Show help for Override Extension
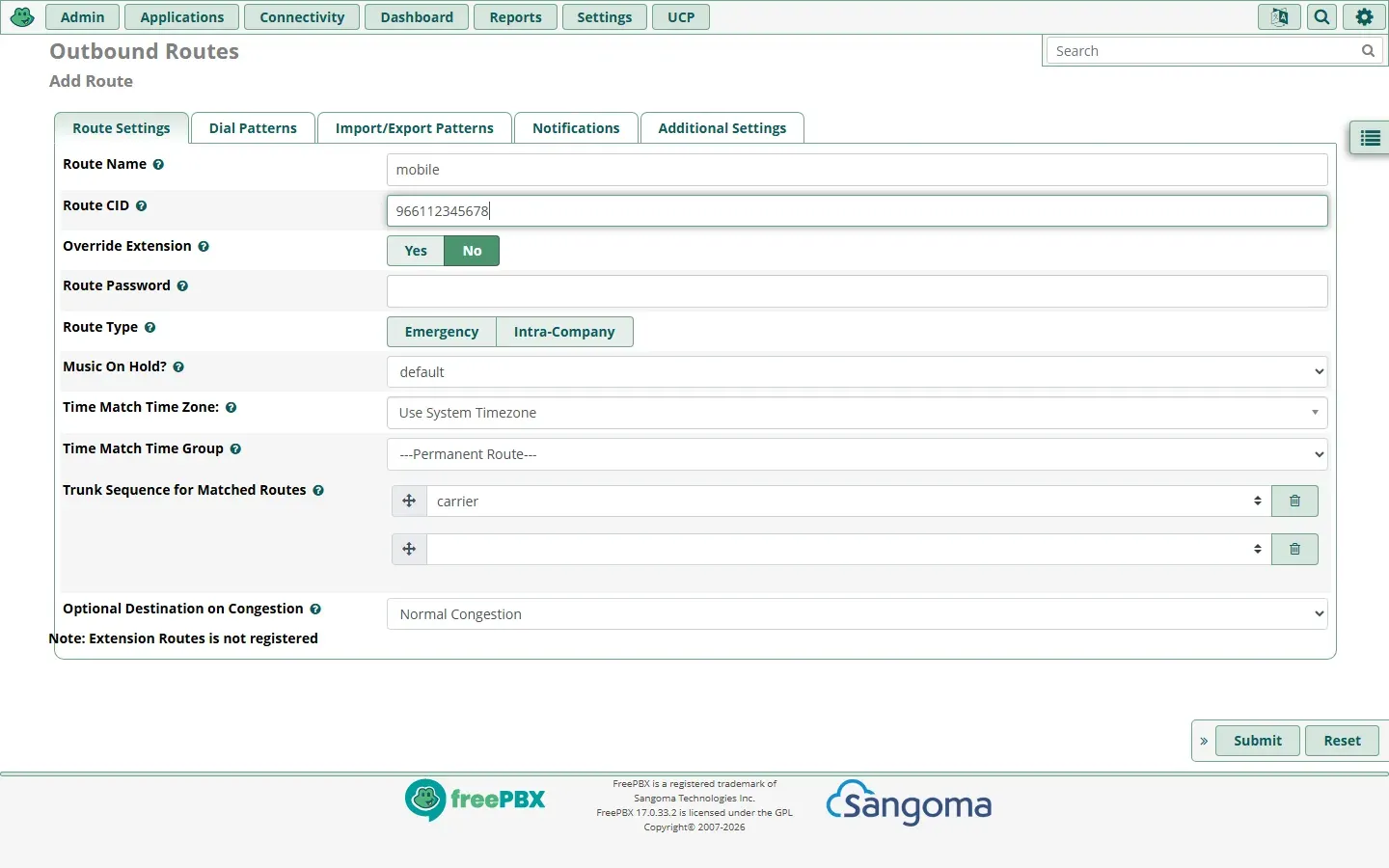Image resolution: width=1389 pixels, height=868 pixels. (x=204, y=247)
